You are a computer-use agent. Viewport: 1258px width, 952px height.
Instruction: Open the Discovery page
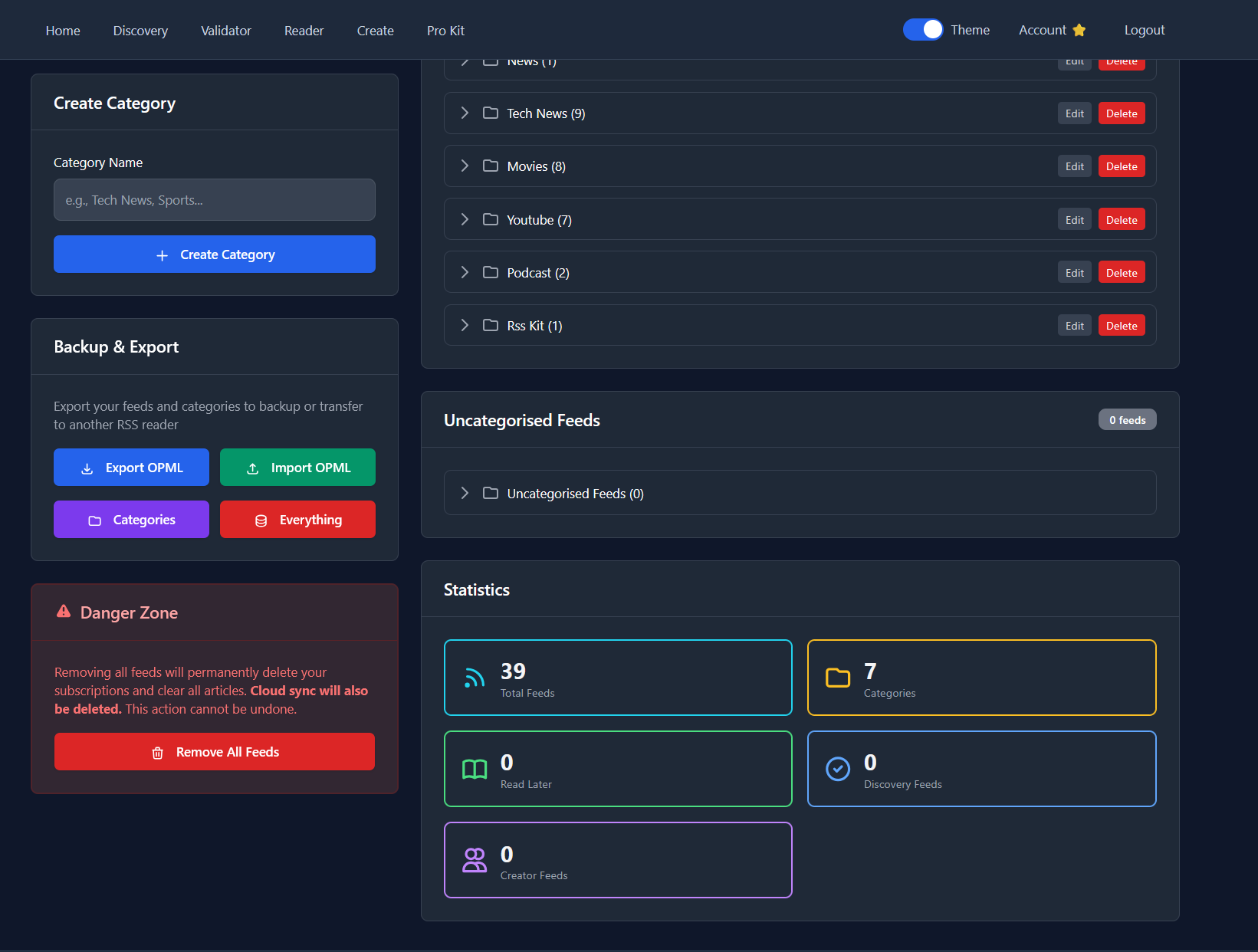click(140, 31)
